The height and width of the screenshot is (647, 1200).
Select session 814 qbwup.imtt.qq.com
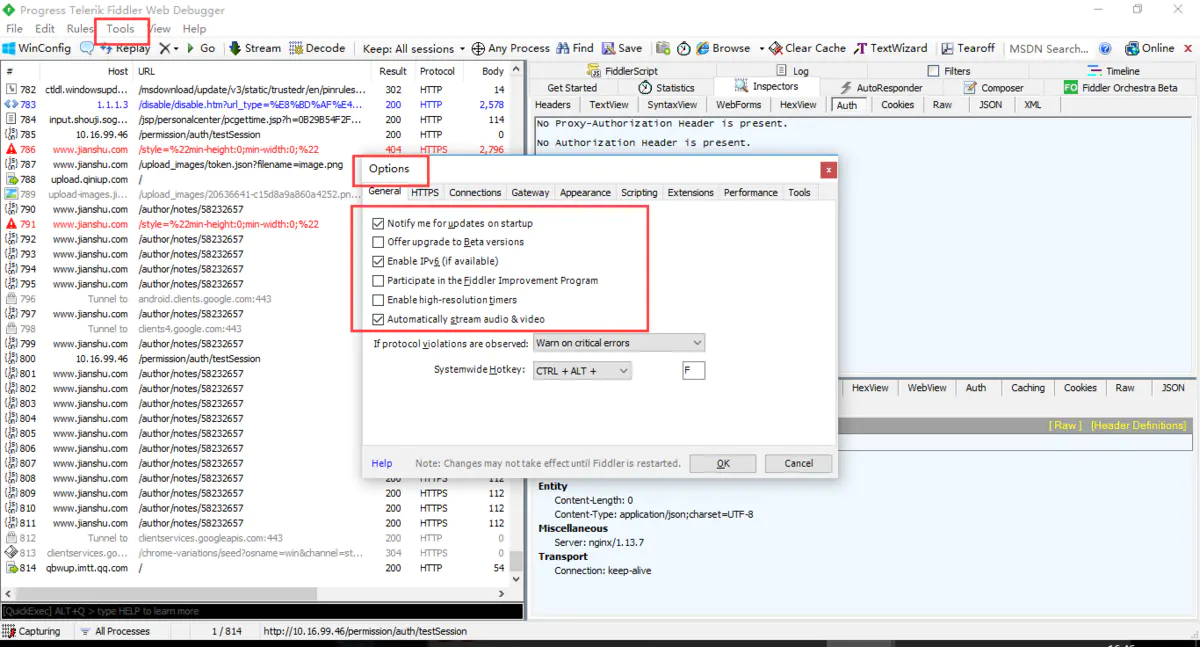click(262, 568)
